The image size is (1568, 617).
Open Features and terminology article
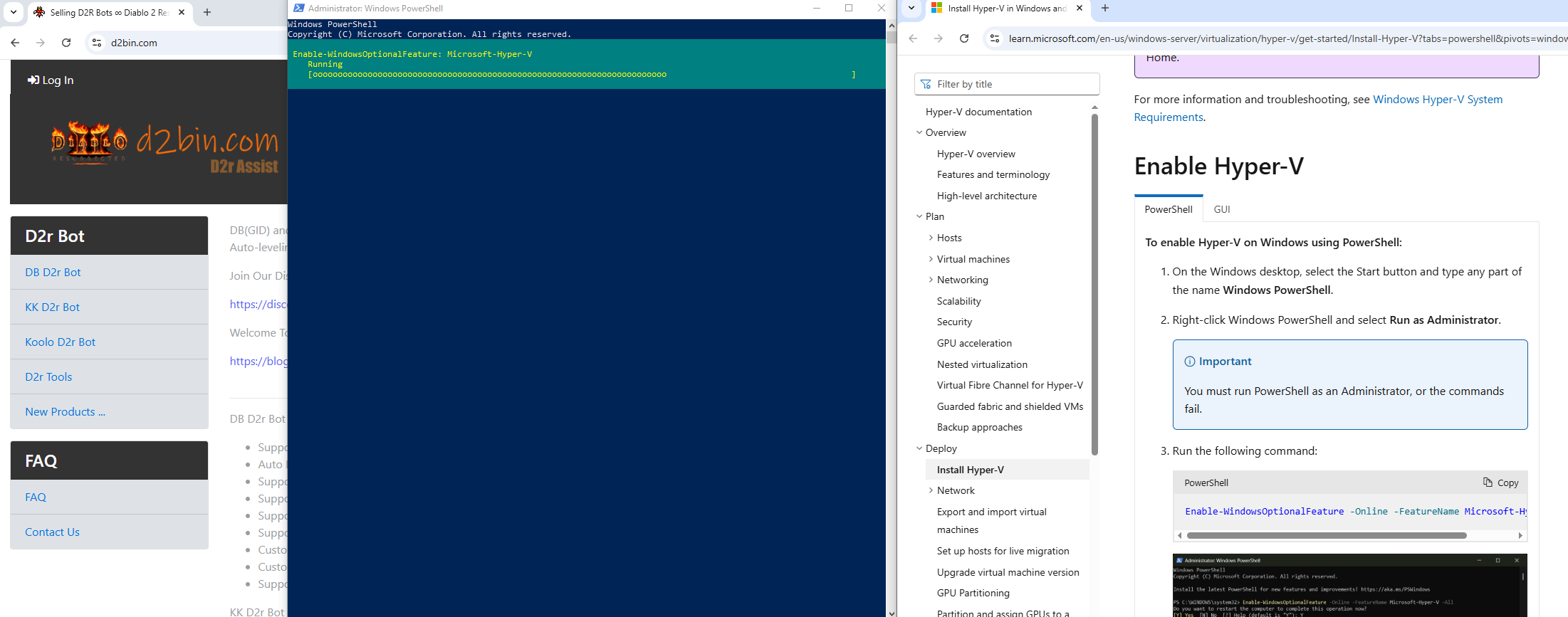(993, 174)
